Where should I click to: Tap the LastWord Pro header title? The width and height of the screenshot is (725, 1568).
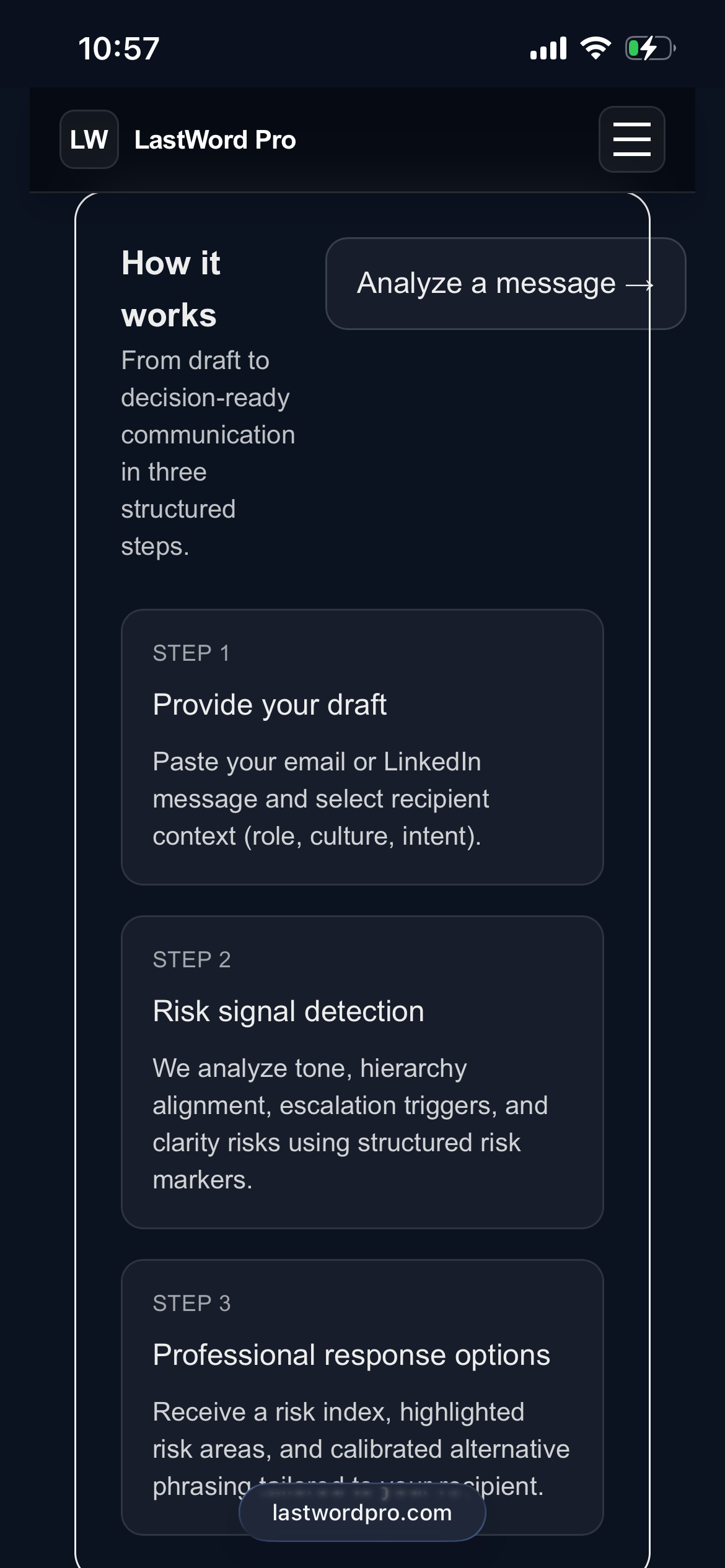(x=216, y=139)
